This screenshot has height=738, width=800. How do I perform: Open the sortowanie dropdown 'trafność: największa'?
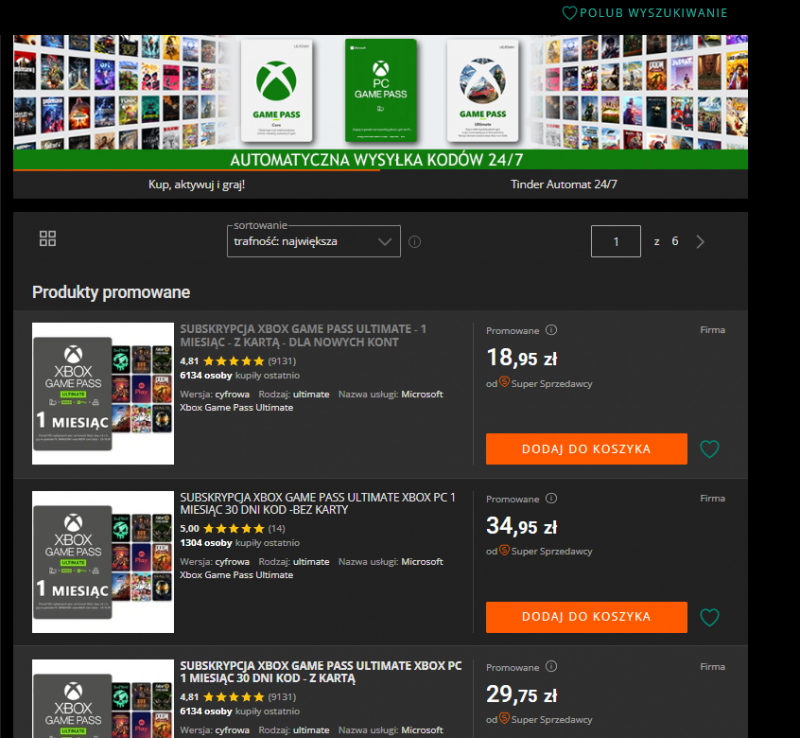pos(313,242)
